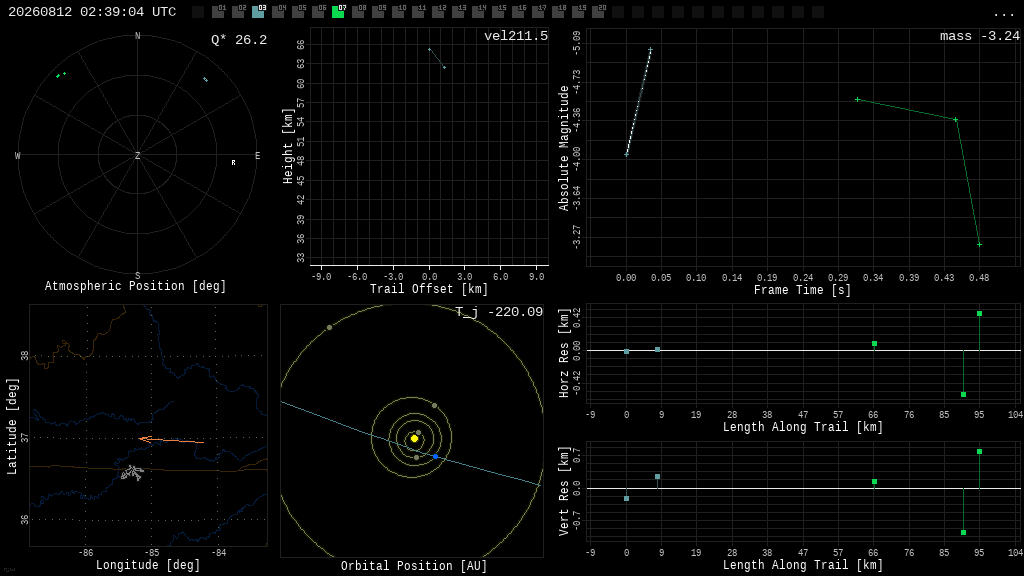Viewport: 1024px width, 576px height.
Task: Click the lowest green Vert Res point
Action: pos(963,532)
